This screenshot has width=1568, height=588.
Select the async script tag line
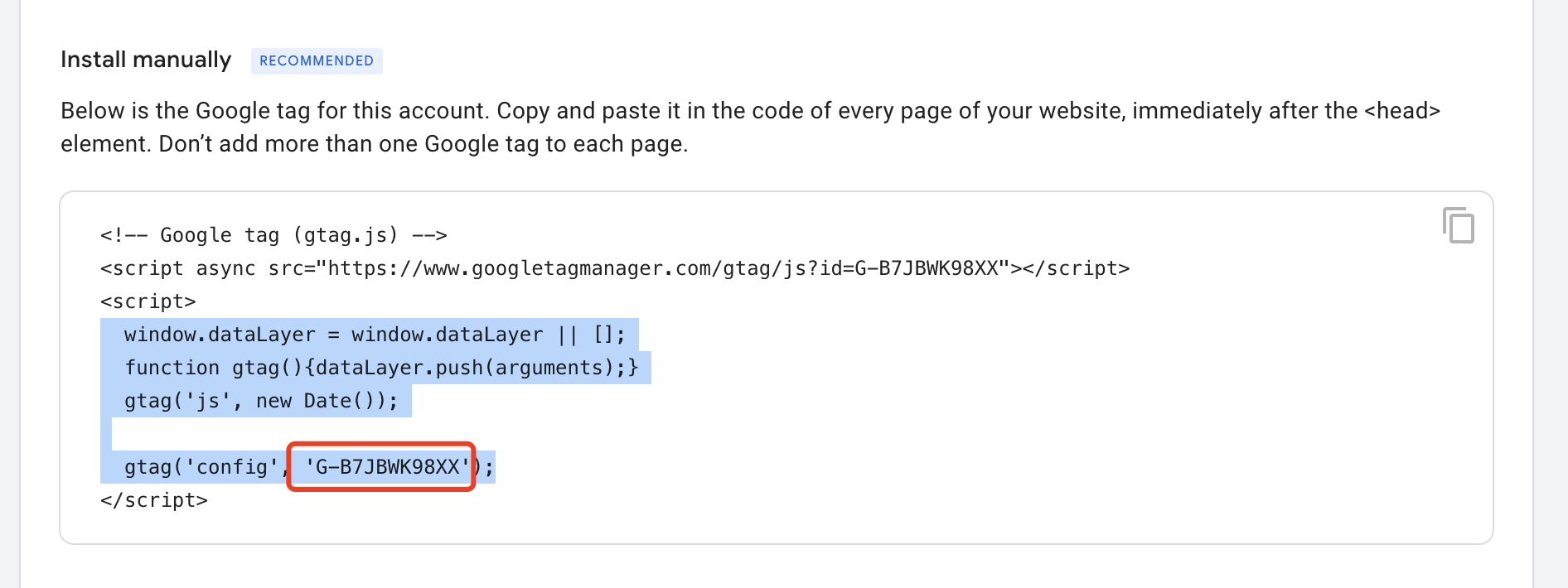point(615,267)
